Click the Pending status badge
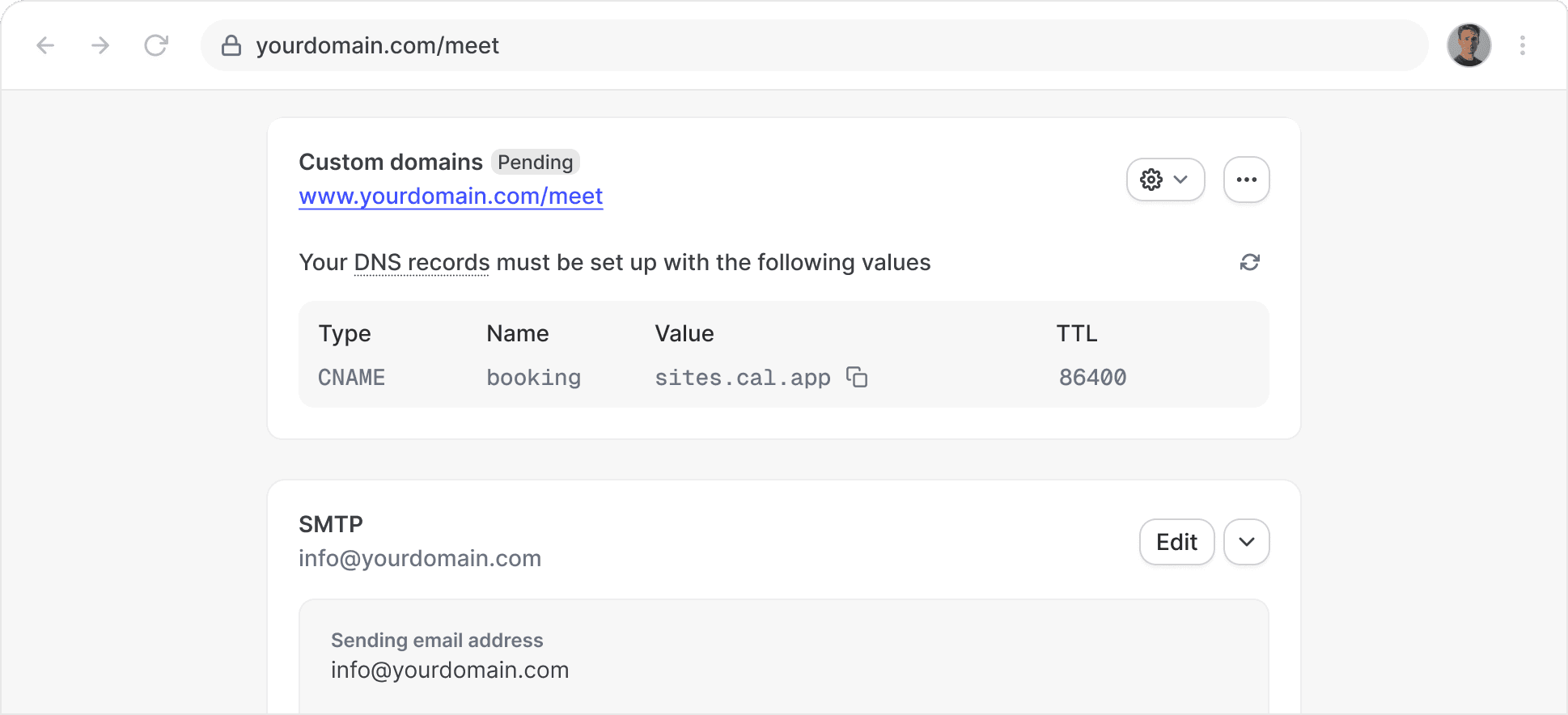 [x=535, y=163]
